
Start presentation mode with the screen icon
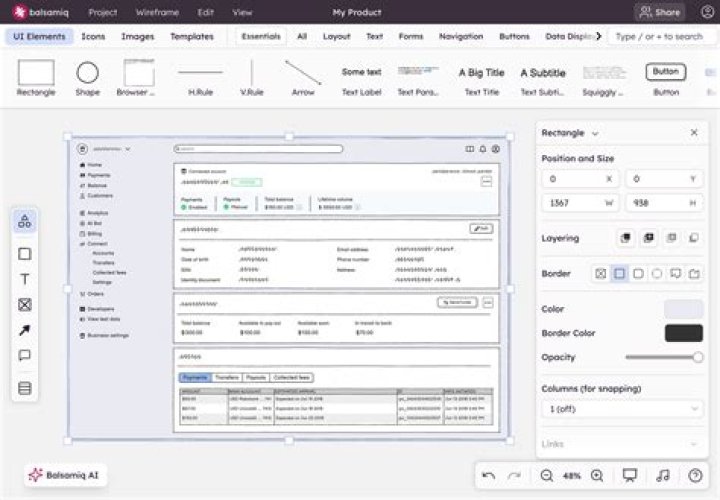(x=630, y=476)
